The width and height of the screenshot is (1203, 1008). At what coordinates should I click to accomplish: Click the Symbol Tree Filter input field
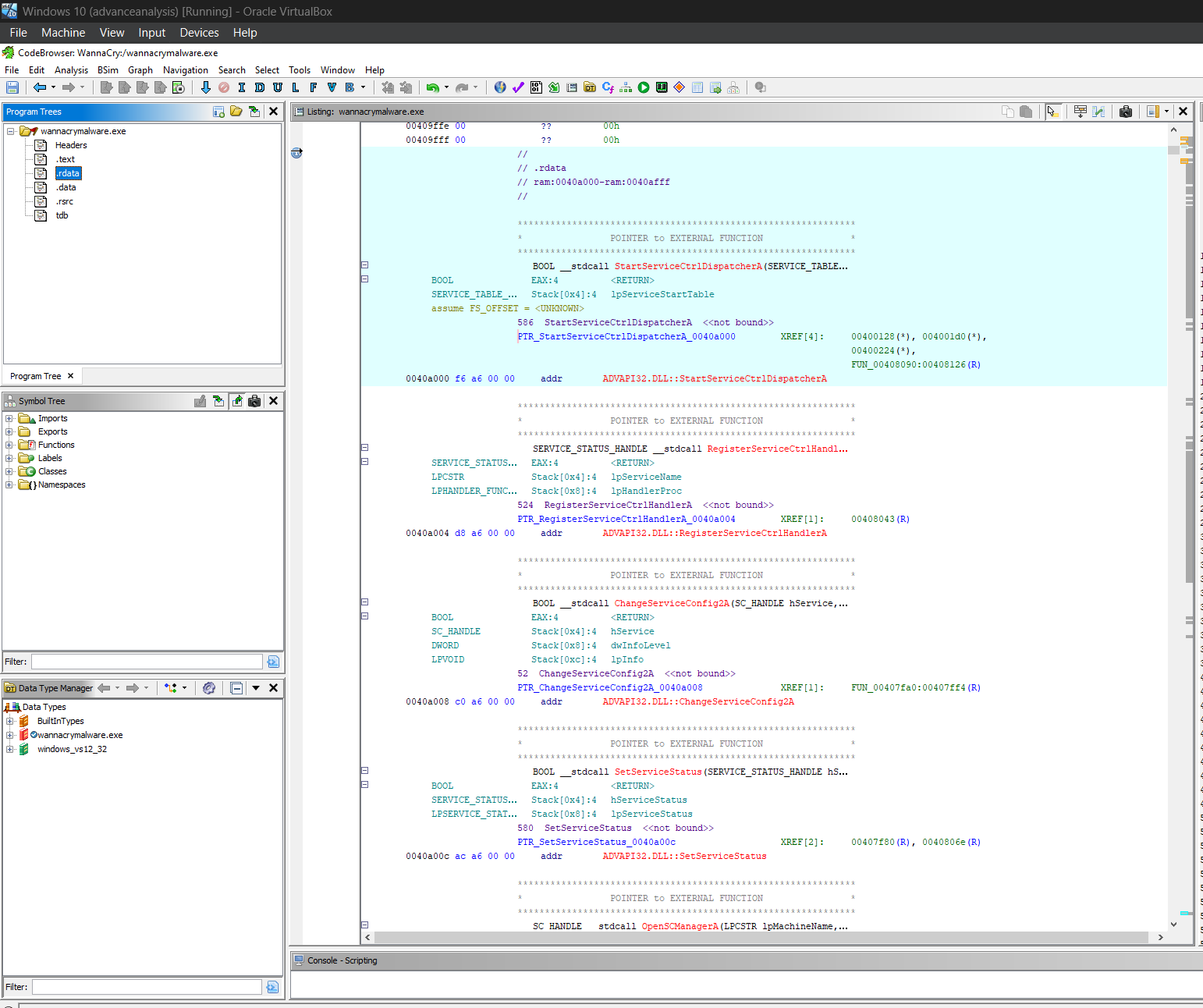[147, 662]
